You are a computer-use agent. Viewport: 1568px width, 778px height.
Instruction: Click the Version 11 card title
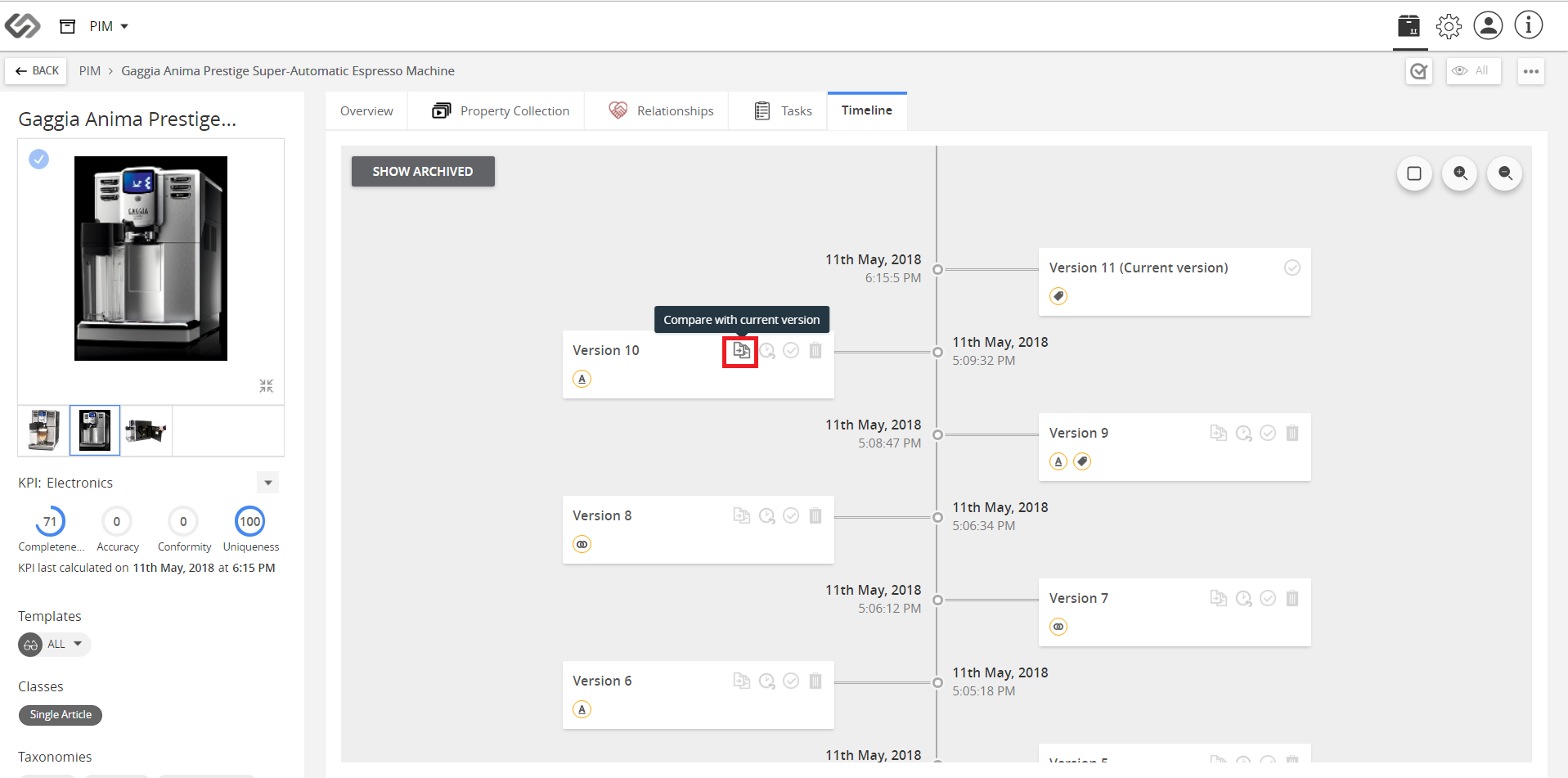pyautogui.click(x=1139, y=268)
